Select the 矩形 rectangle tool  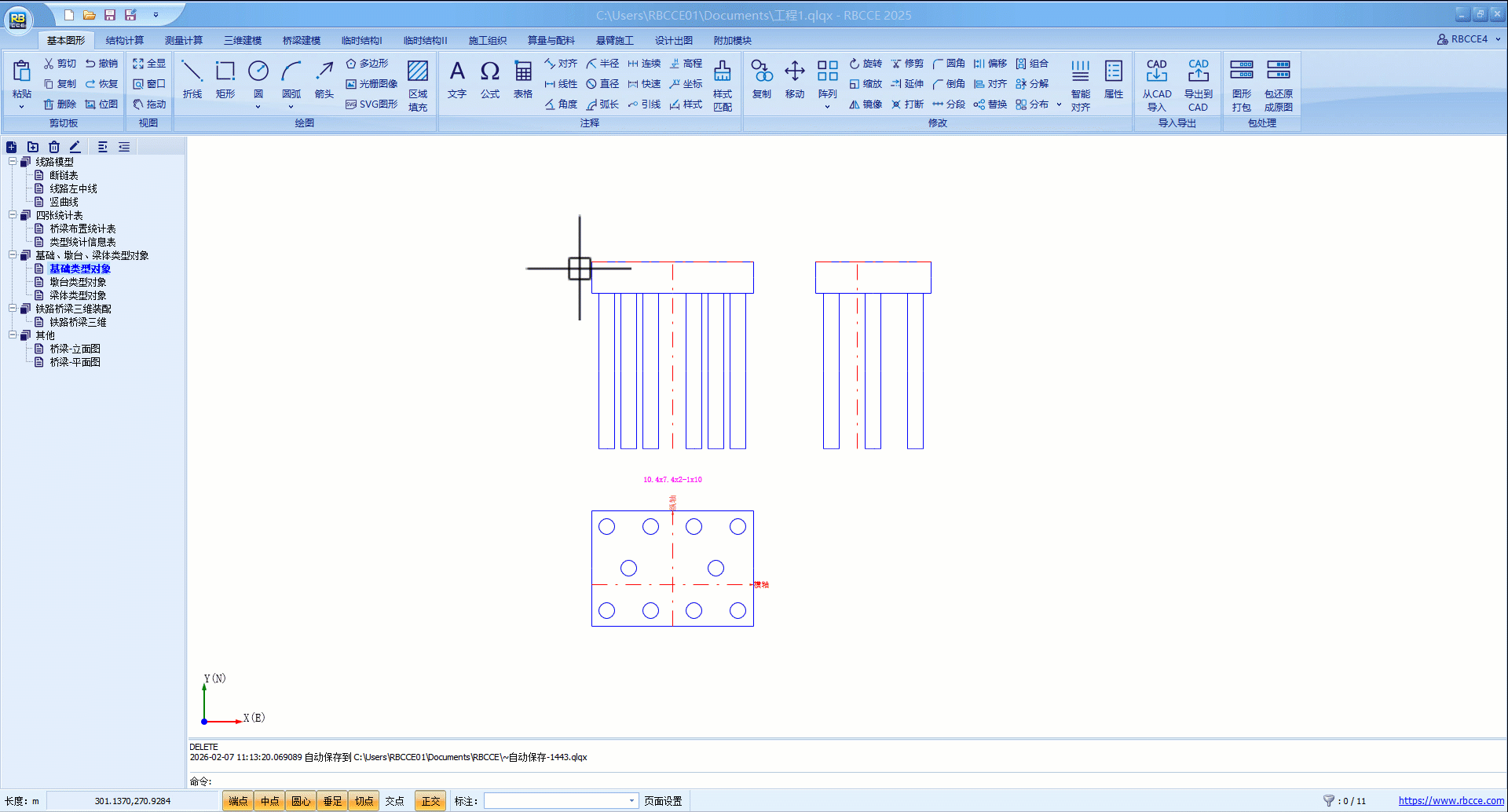[225, 79]
